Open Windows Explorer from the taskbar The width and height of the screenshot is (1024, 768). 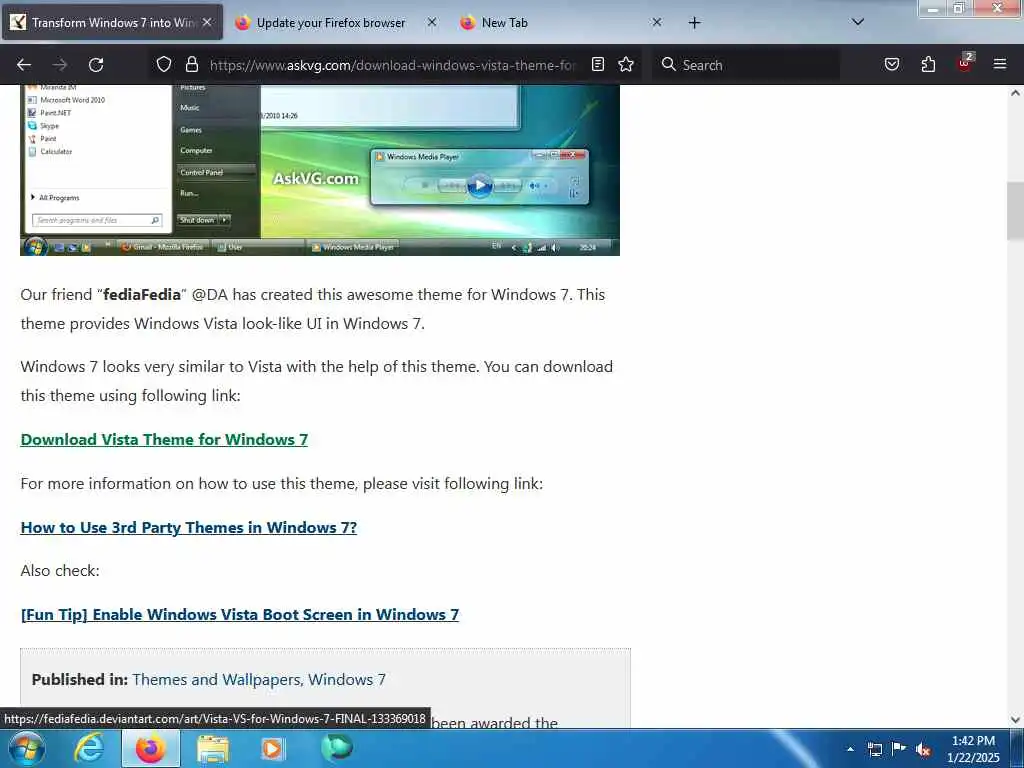click(x=213, y=748)
